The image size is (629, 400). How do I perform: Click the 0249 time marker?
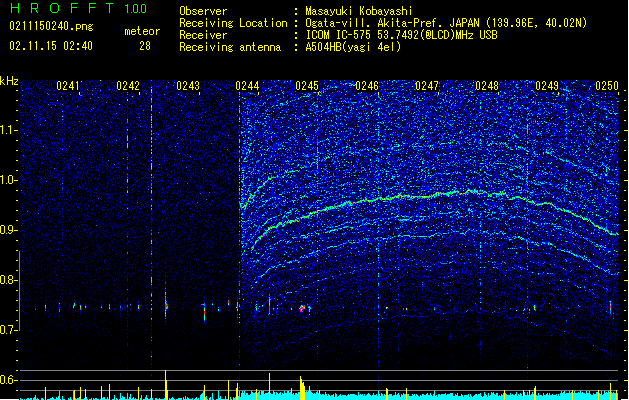[547, 86]
